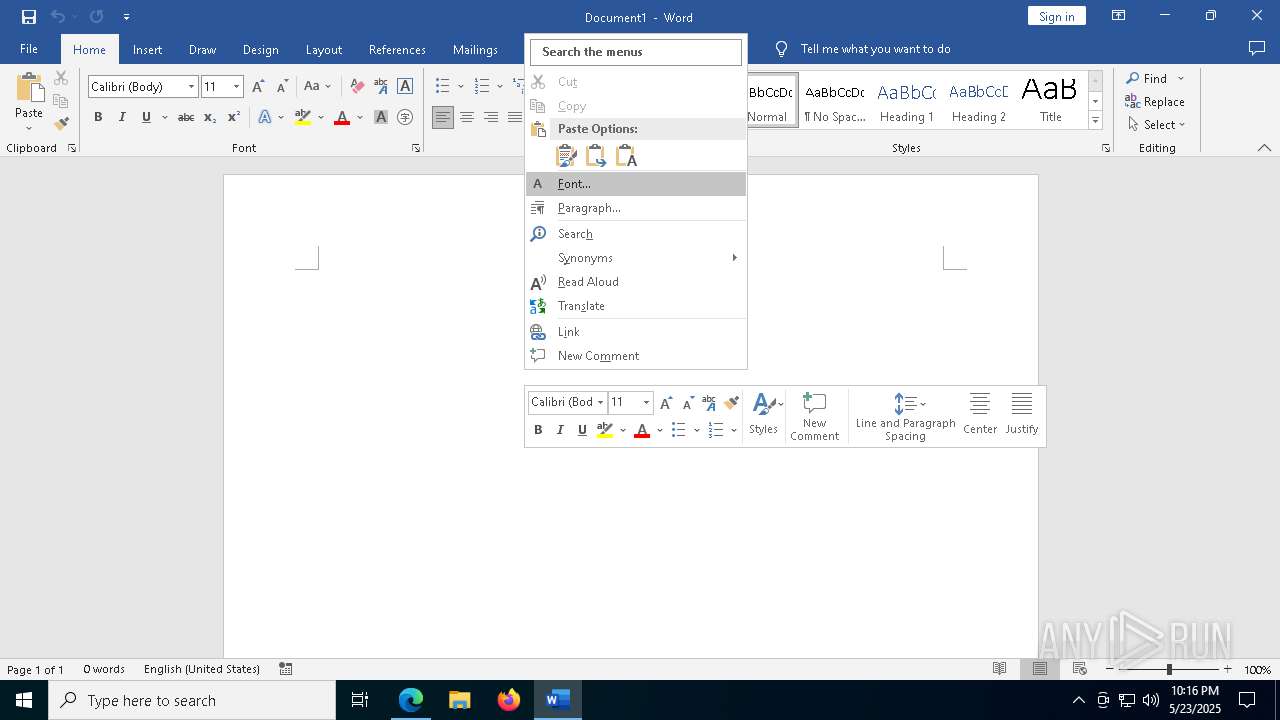Expand the Synonyms submenu
Viewport: 1280px width, 720px height.
636,258
